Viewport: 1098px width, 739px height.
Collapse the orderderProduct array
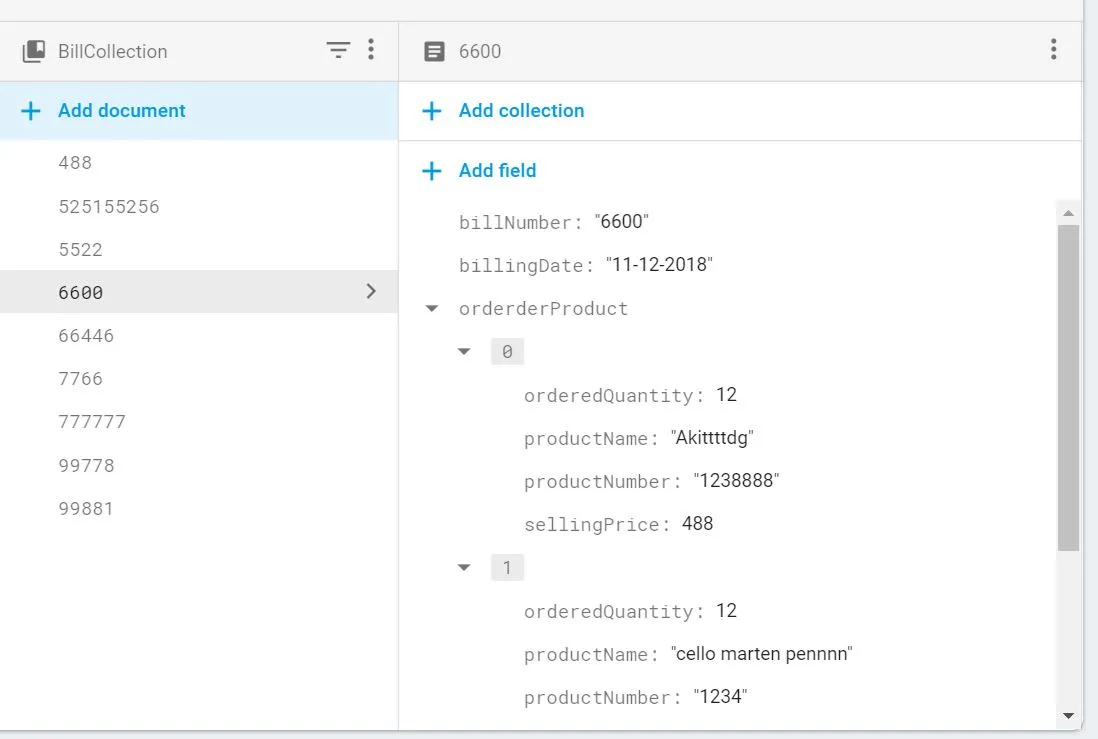click(432, 309)
